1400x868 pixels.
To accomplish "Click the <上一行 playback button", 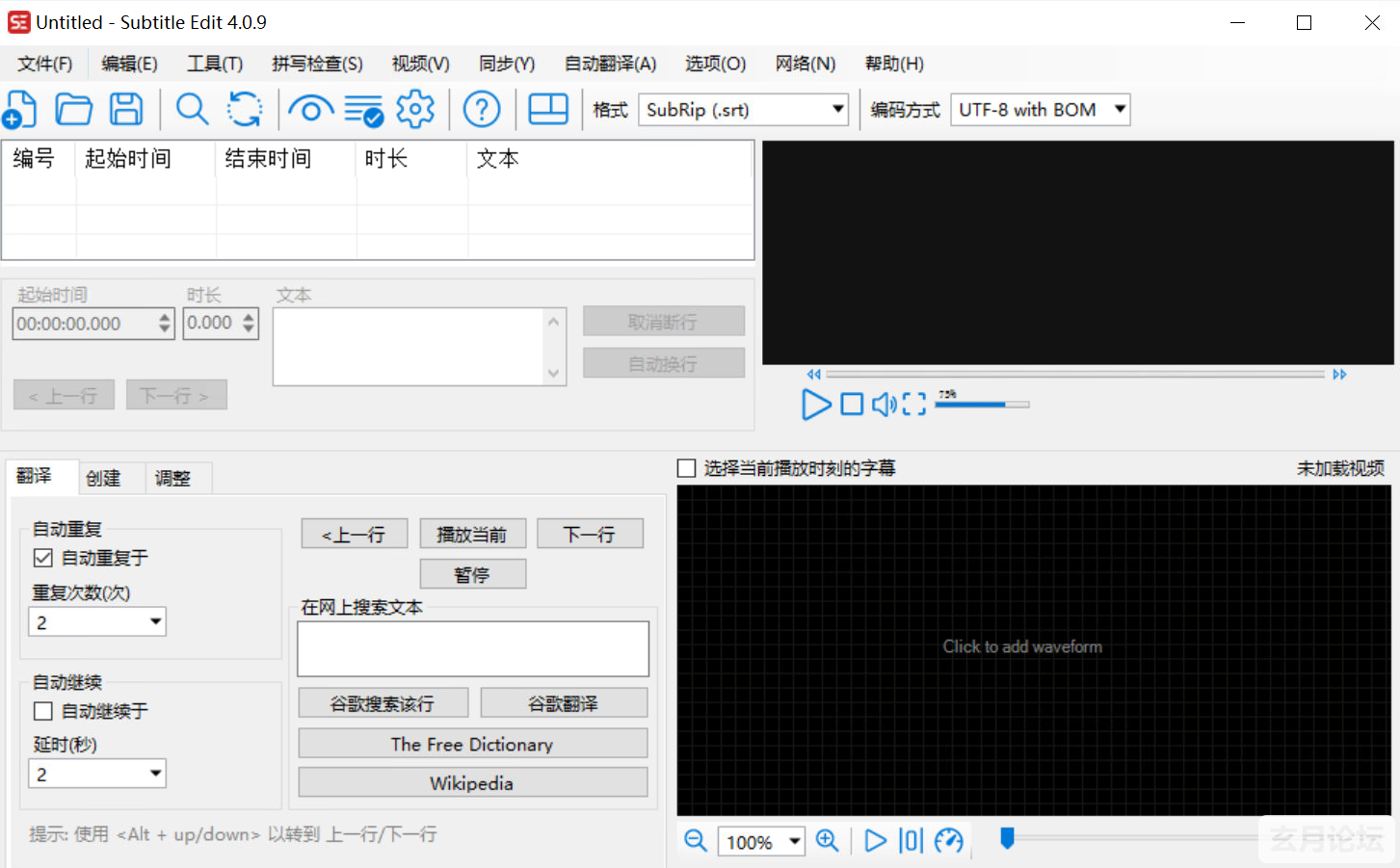I will coord(355,534).
